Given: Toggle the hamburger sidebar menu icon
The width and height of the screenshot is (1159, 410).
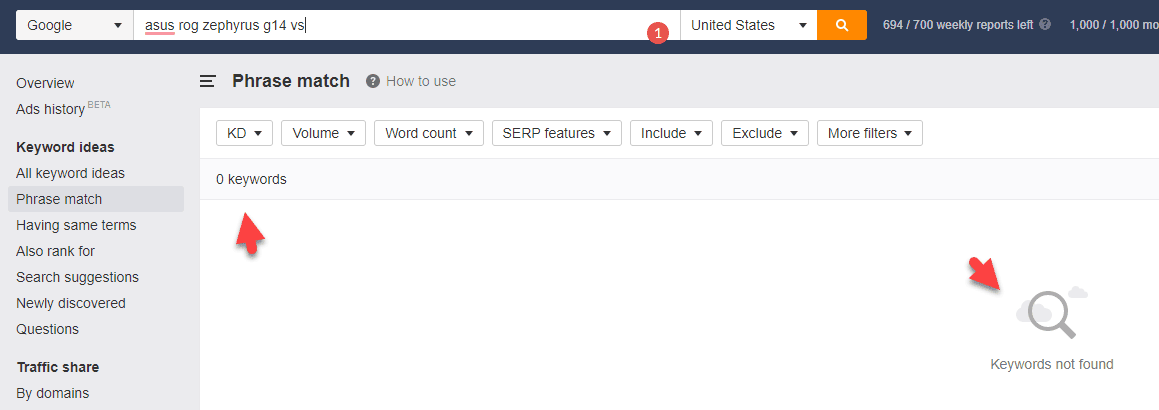Looking at the screenshot, I should pos(208,81).
